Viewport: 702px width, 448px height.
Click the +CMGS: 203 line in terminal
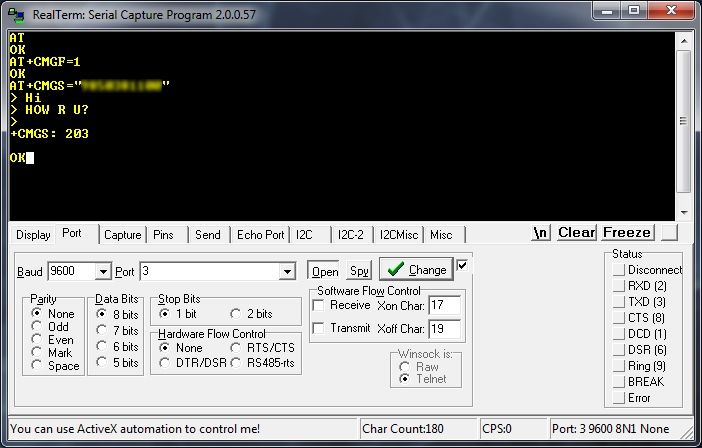pos(49,134)
